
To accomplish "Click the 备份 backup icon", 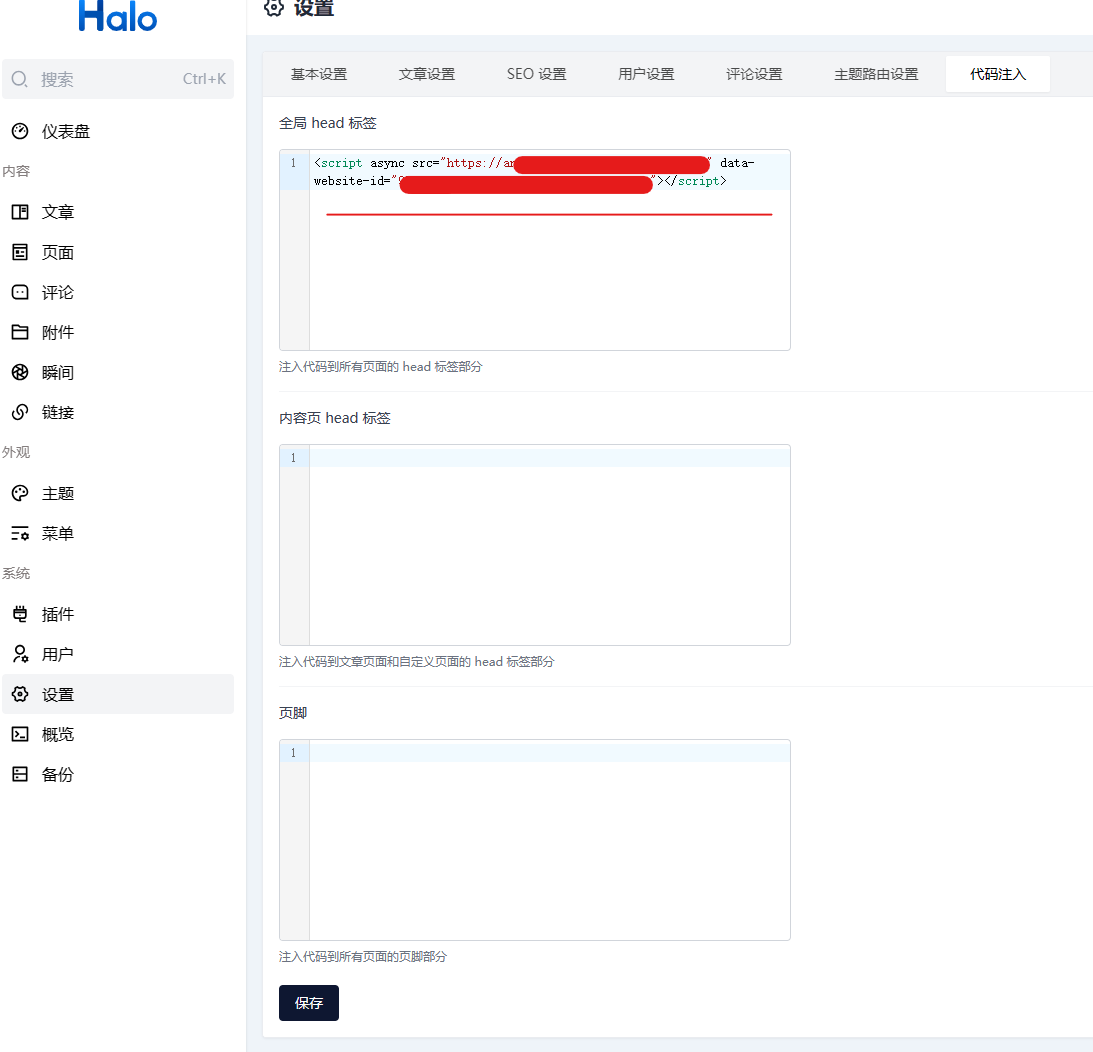I will (20, 775).
